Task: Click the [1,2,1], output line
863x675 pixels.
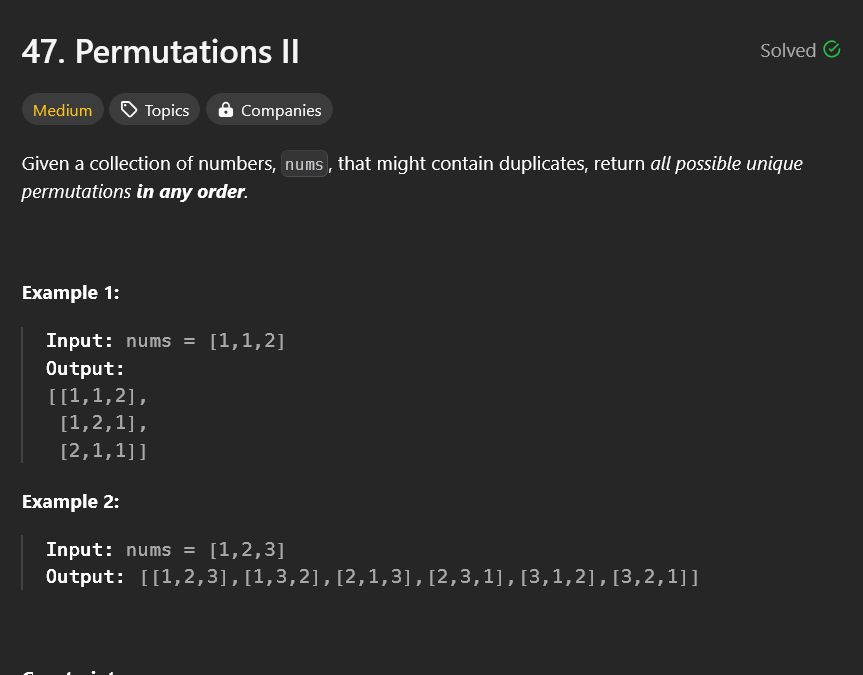Action: (103, 423)
